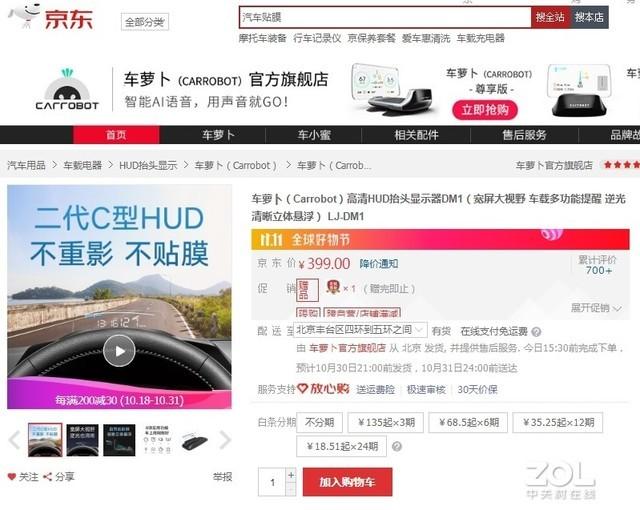Viewport: 640px width, 510px height.
Task: Add item with 加入购物车 button
Action: pos(347,482)
